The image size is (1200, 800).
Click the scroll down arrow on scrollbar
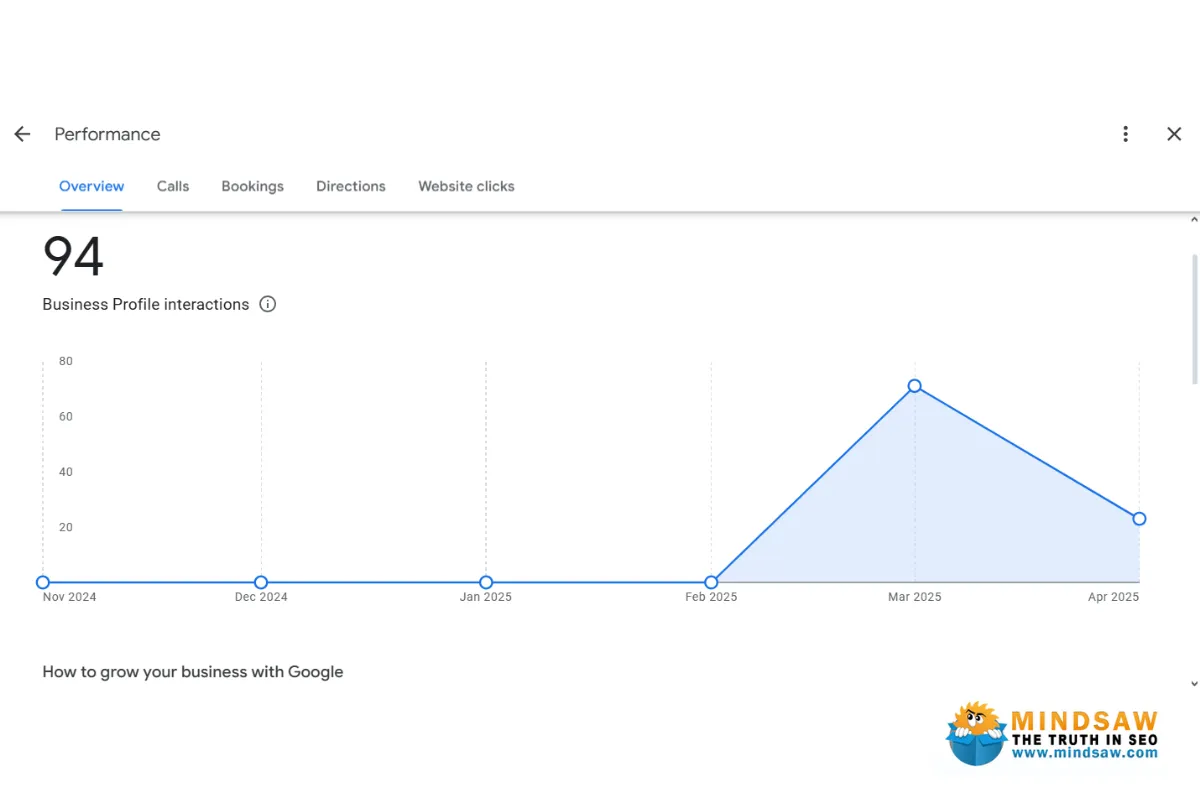point(1194,684)
